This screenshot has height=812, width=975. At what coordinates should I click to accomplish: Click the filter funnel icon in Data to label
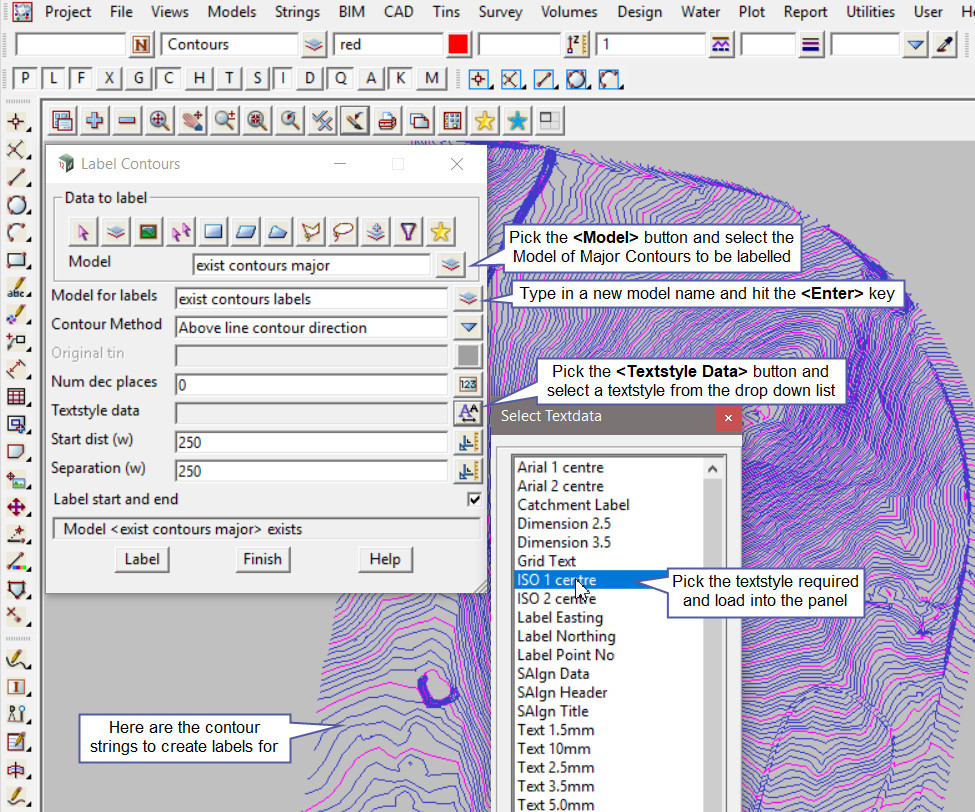coord(407,232)
